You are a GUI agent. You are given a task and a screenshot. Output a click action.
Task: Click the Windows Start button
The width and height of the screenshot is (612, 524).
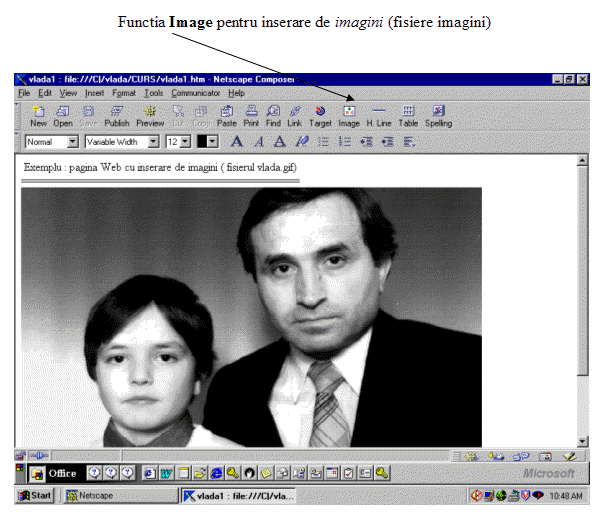(x=34, y=495)
